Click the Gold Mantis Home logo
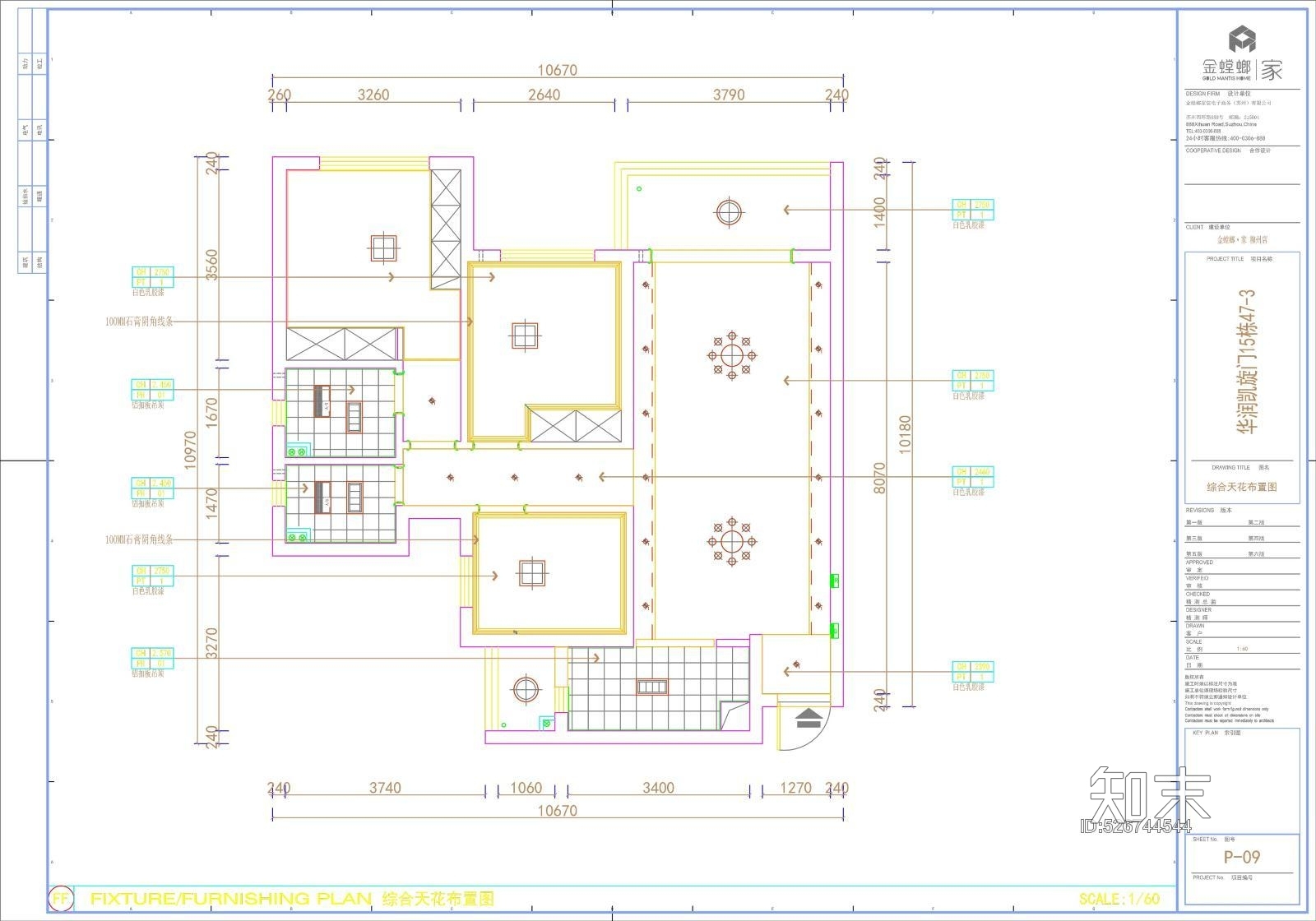The height and width of the screenshot is (921, 1316). click(x=1242, y=54)
